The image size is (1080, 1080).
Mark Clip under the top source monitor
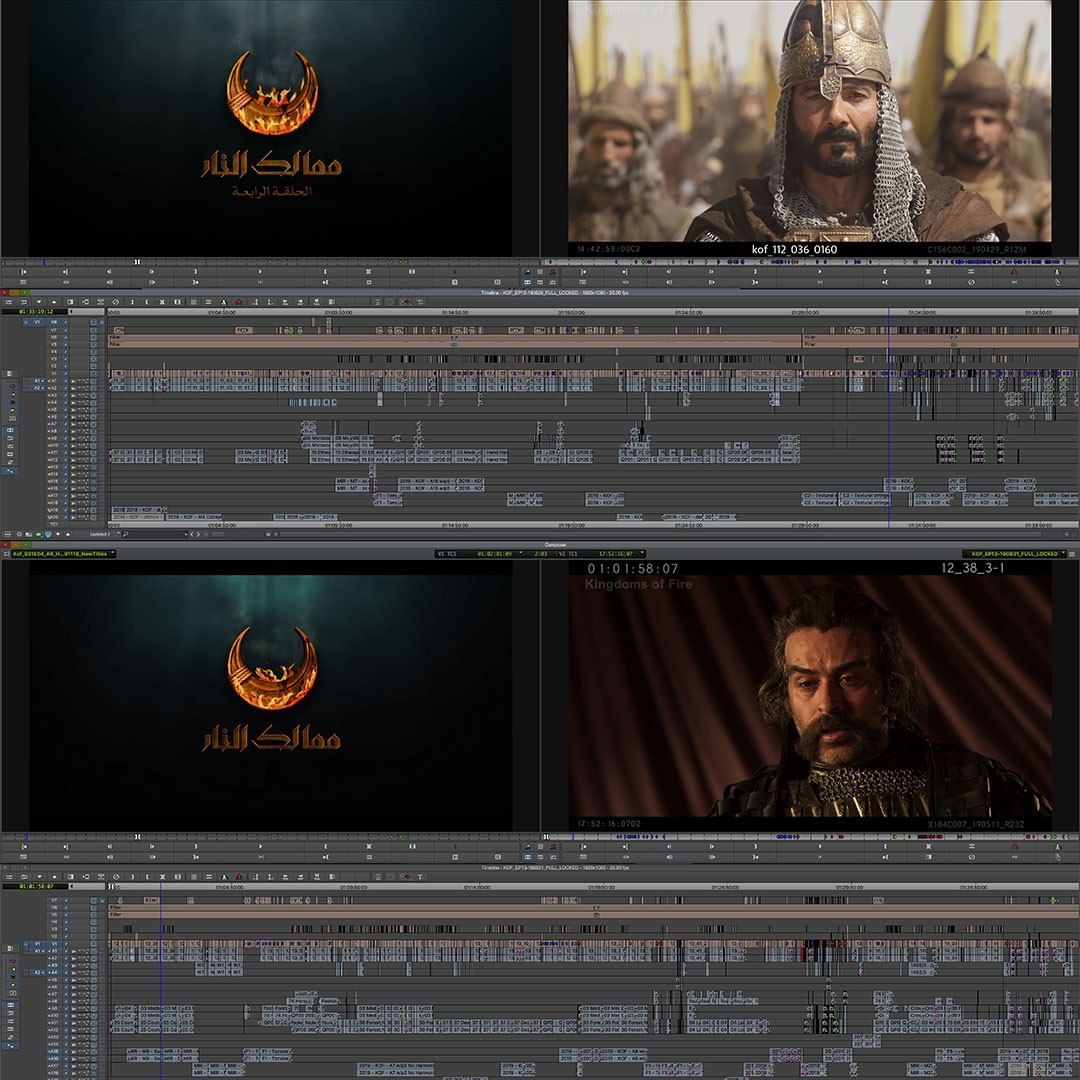368,272
